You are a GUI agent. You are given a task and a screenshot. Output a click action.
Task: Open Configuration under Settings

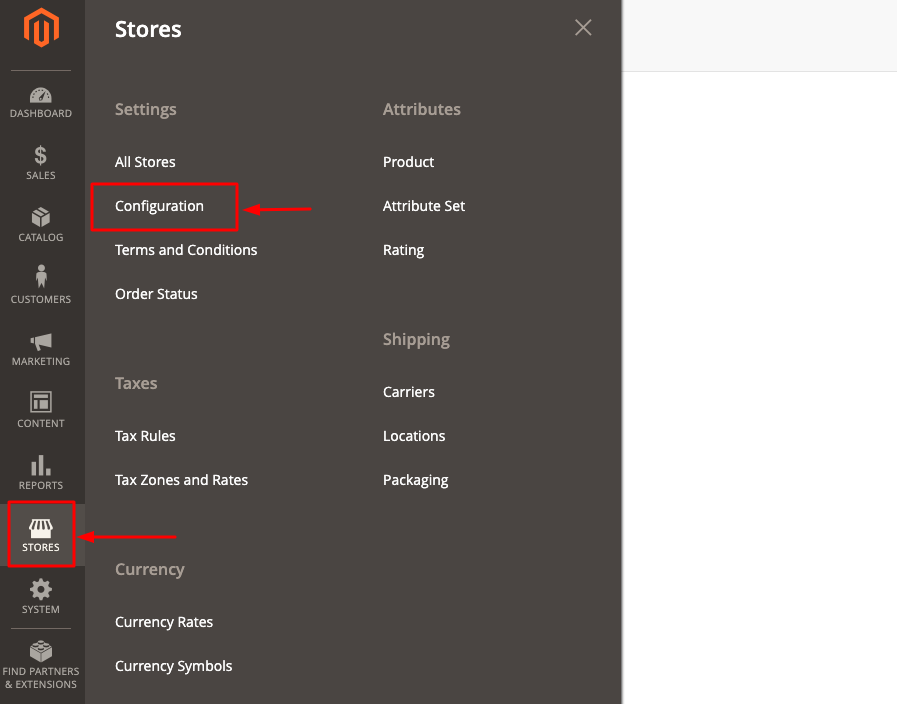[160, 206]
